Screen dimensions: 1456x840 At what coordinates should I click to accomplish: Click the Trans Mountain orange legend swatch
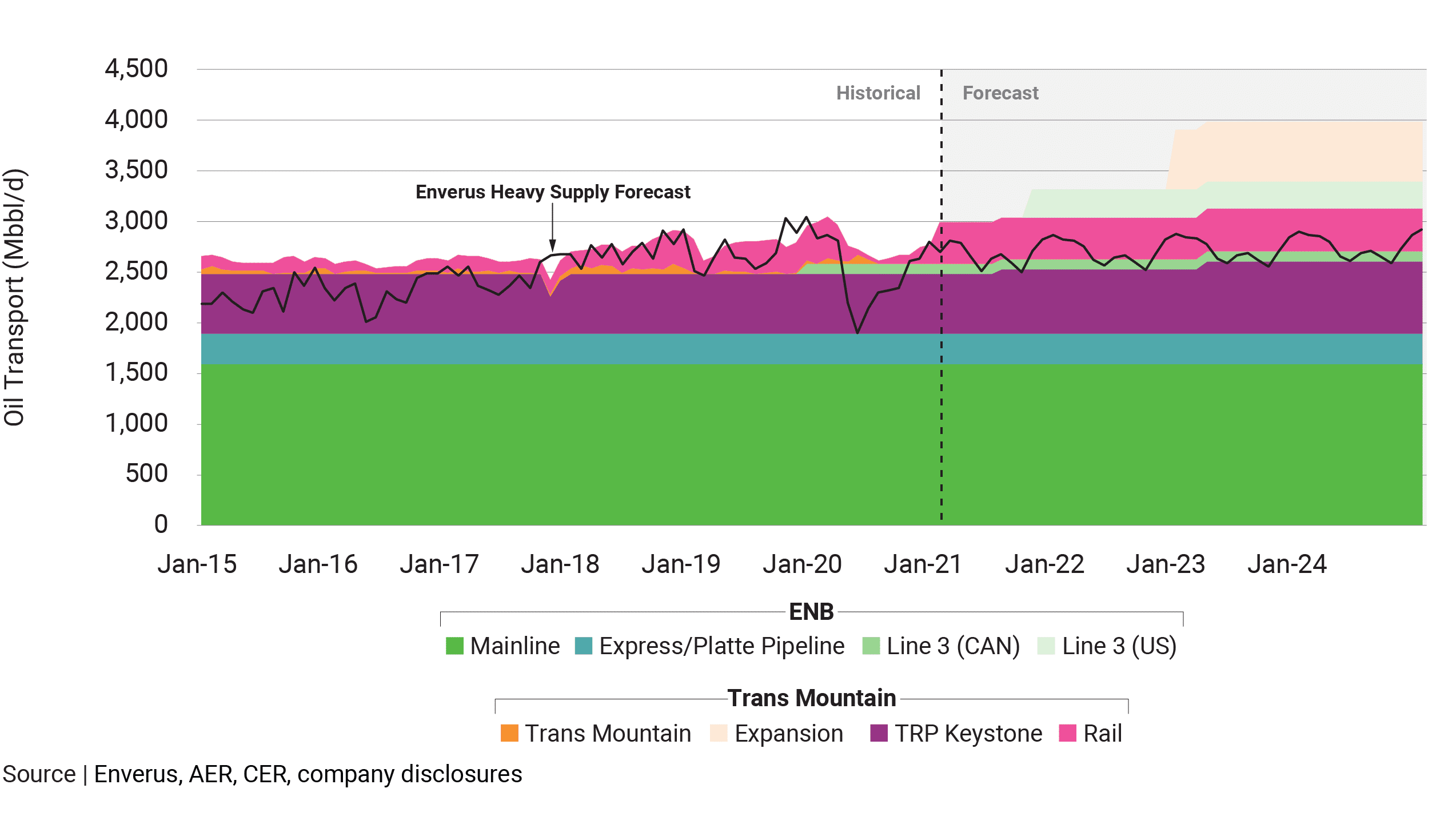pos(509,733)
